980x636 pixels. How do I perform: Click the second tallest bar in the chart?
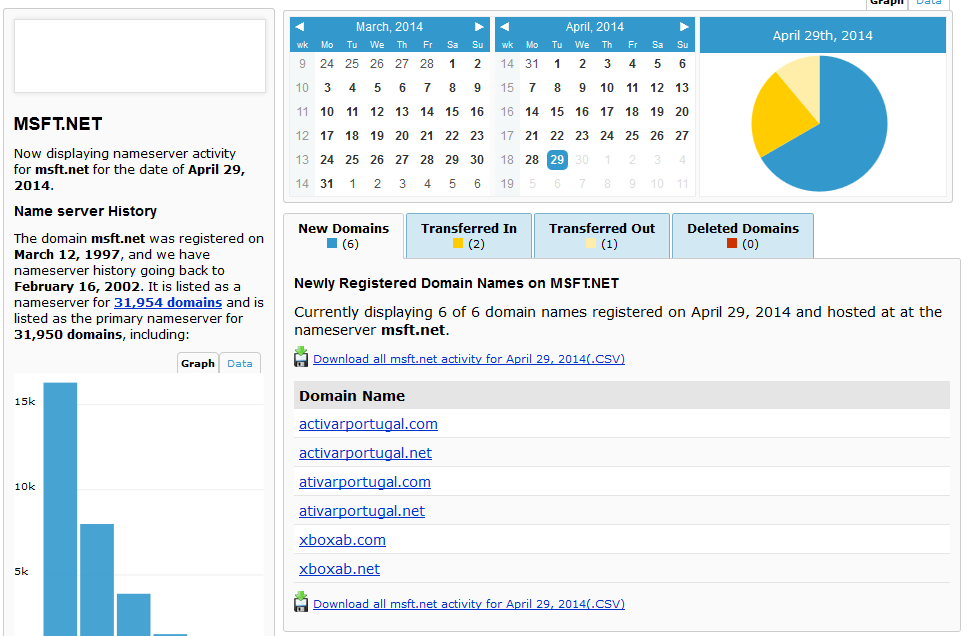click(x=97, y=580)
